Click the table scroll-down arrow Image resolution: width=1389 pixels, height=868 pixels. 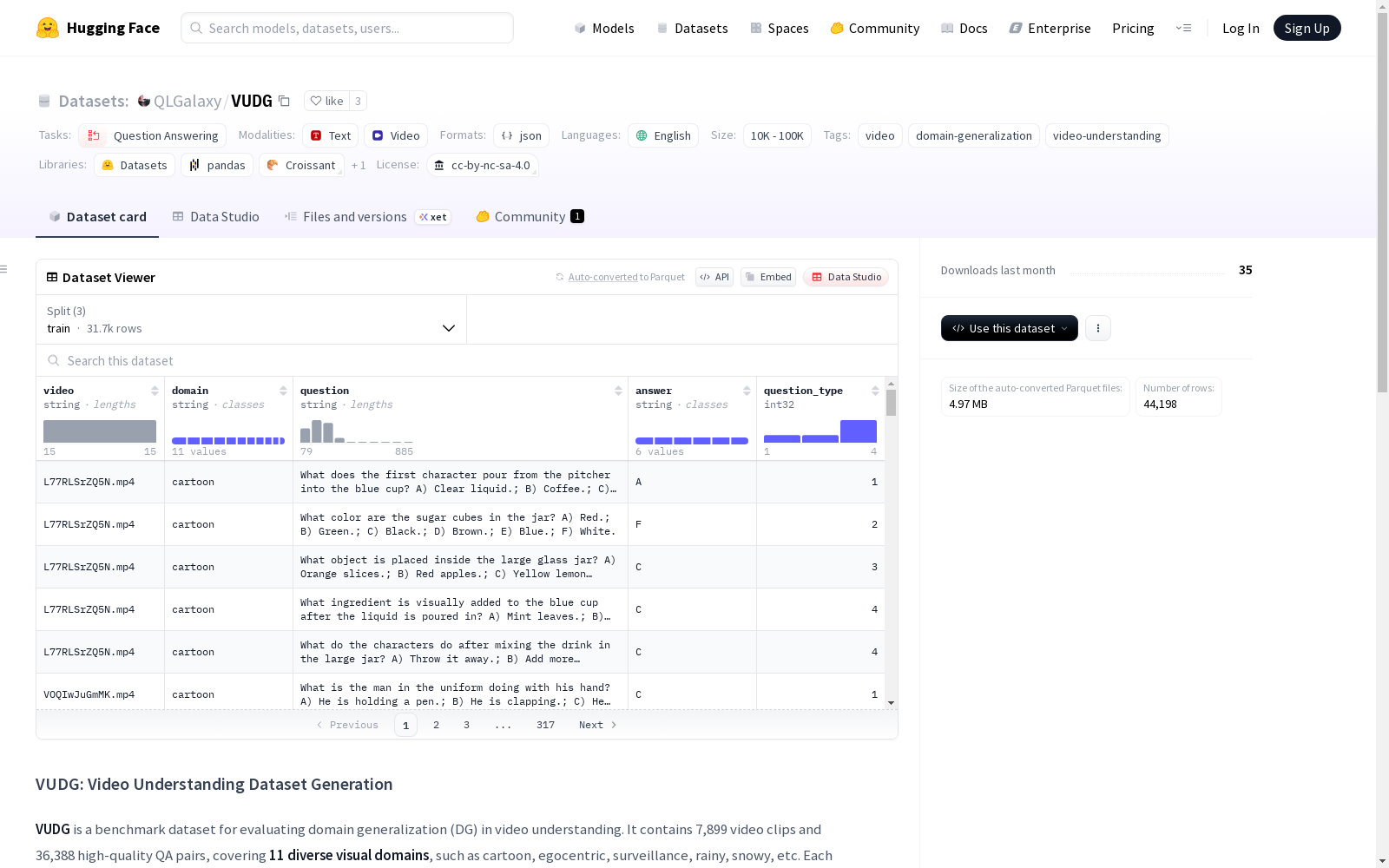coord(891,703)
